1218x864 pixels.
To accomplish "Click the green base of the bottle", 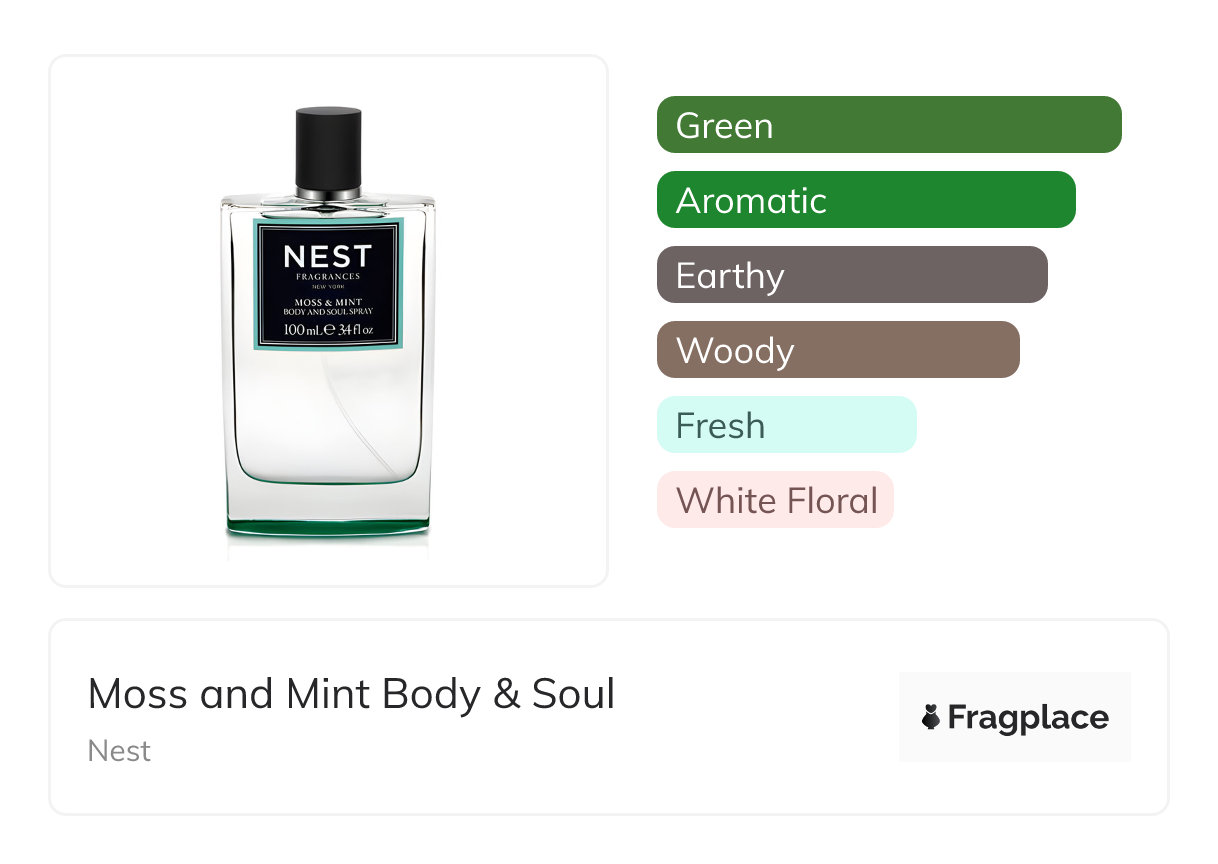I will pyautogui.click(x=328, y=525).
